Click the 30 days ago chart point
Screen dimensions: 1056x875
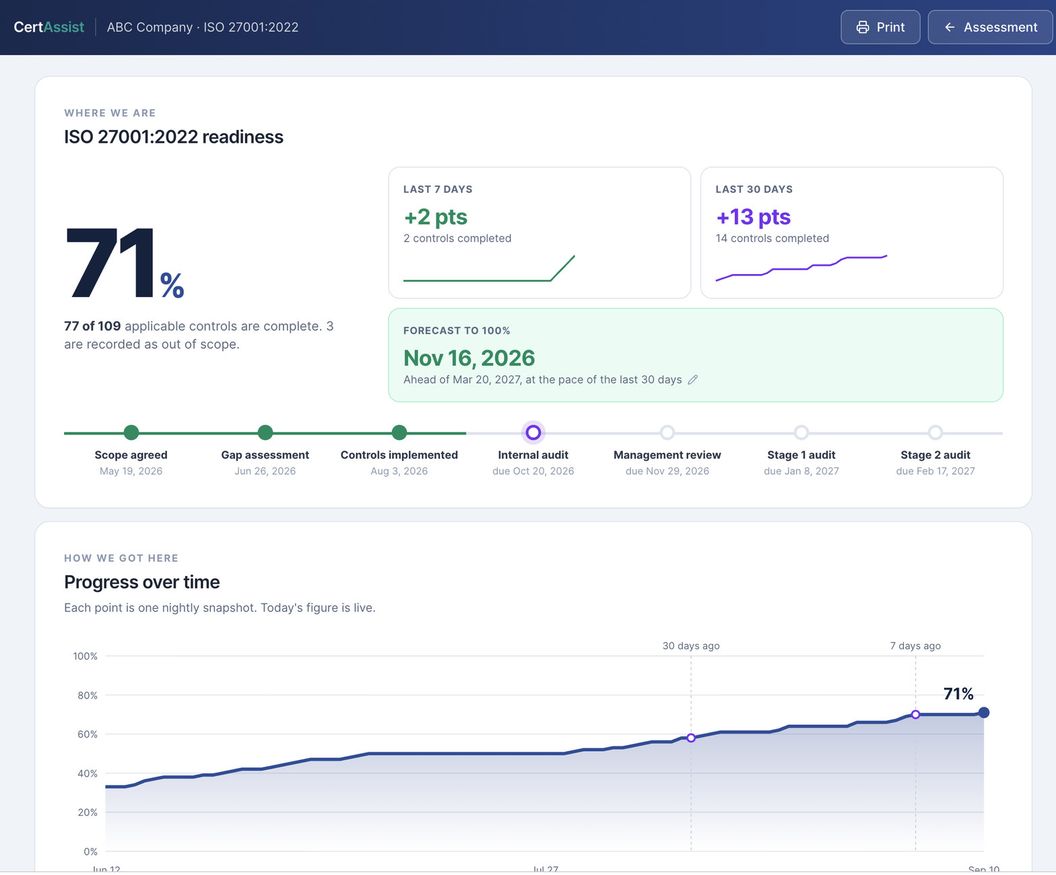click(691, 738)
